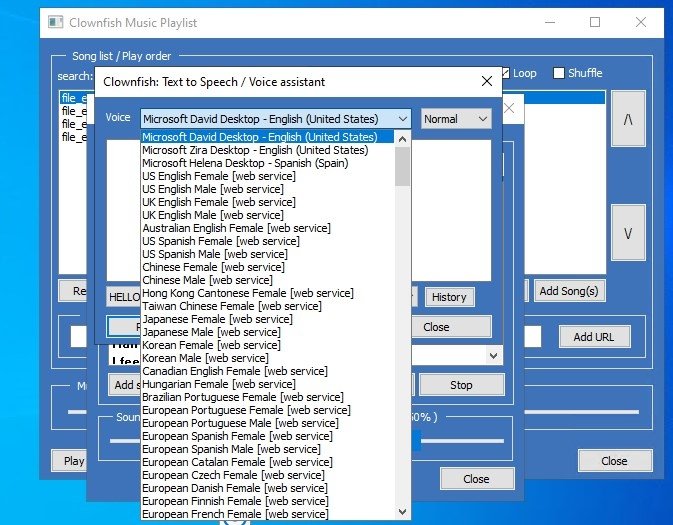Choose Hungarian Female voice
Screen dimensions: 673x525
point(267,384)
